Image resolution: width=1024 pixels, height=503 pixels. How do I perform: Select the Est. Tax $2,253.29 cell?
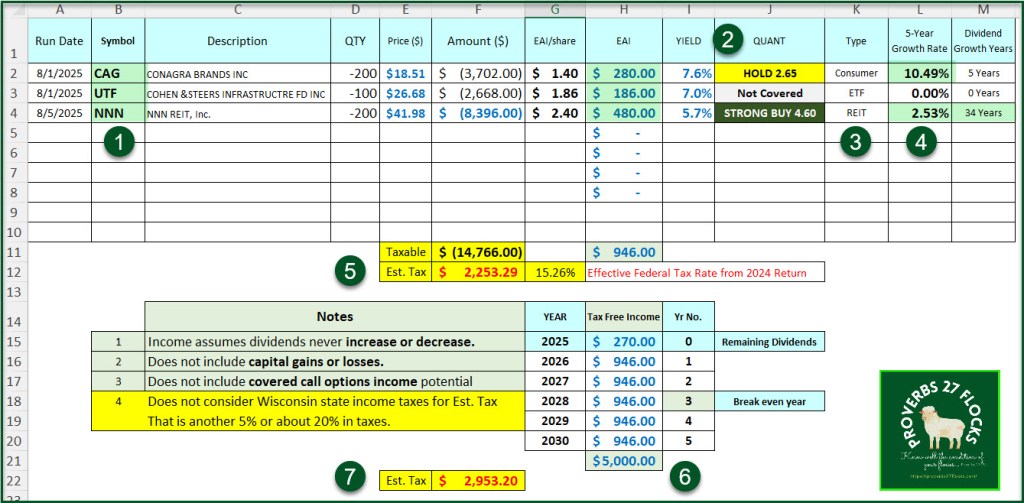click(476, 272)
